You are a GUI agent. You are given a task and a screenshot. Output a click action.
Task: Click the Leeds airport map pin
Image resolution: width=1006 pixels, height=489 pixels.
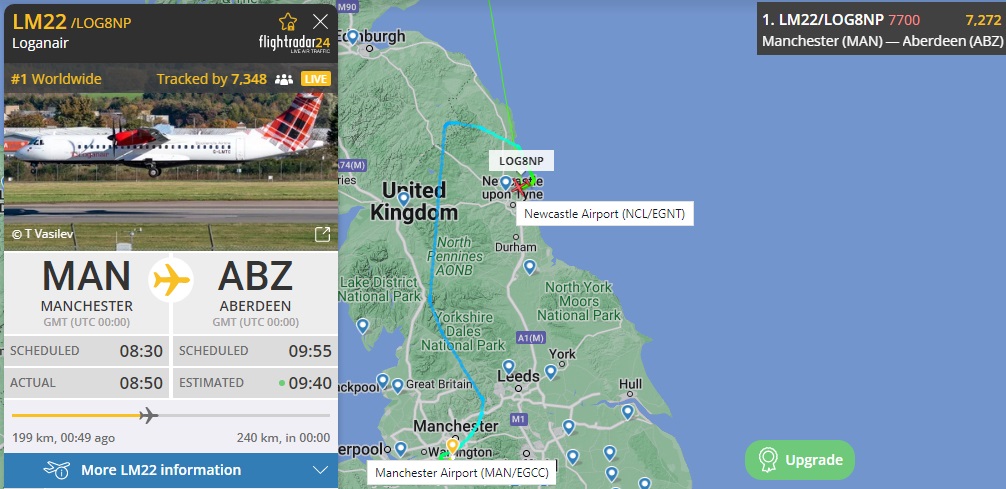point(508,367)
